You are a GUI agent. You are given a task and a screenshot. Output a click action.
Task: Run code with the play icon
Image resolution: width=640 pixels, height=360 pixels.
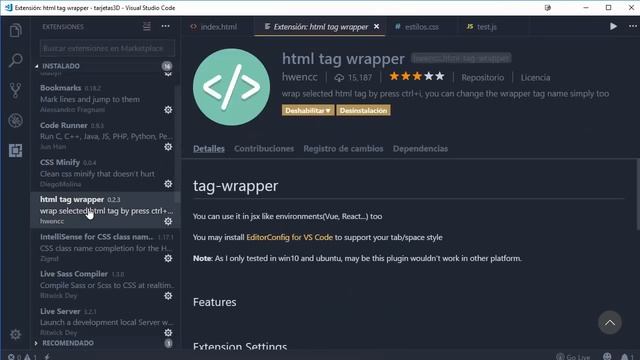(613, 27)
